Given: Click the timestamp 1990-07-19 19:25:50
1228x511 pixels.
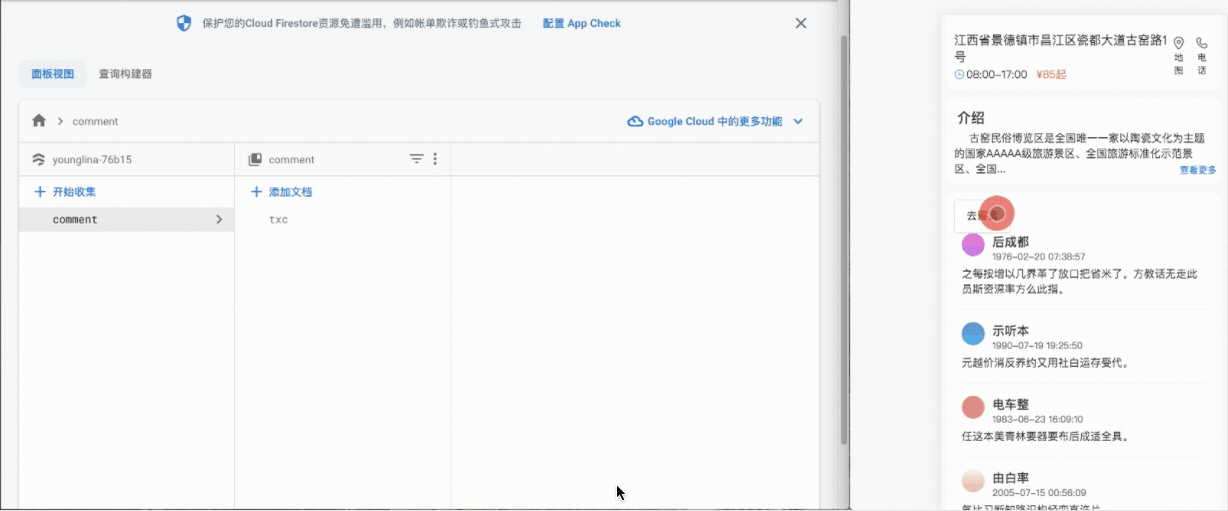Looking at the screenshot, I should tap(1037, 345).
